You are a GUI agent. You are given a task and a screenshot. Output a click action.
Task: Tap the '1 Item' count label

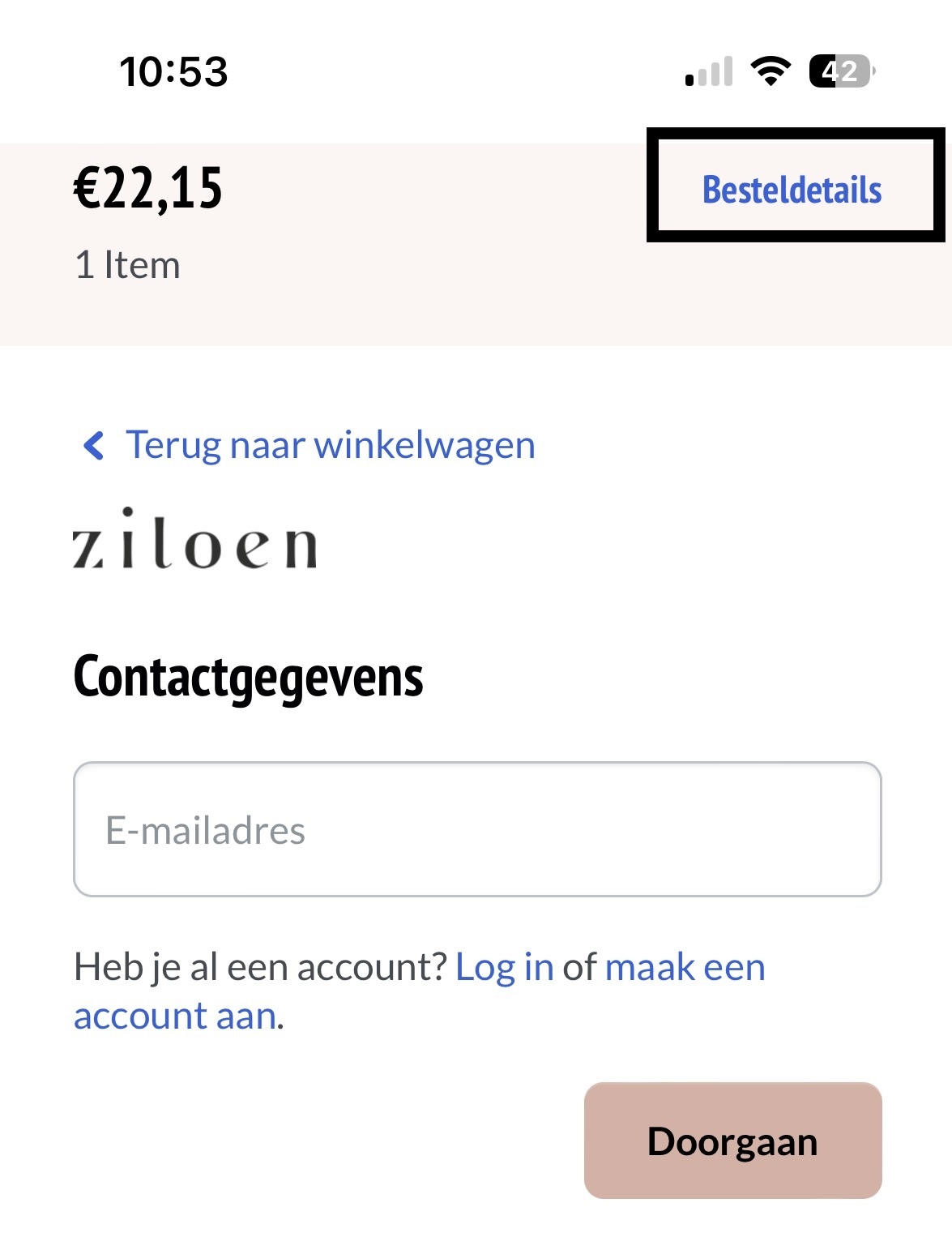click(127, 265)
